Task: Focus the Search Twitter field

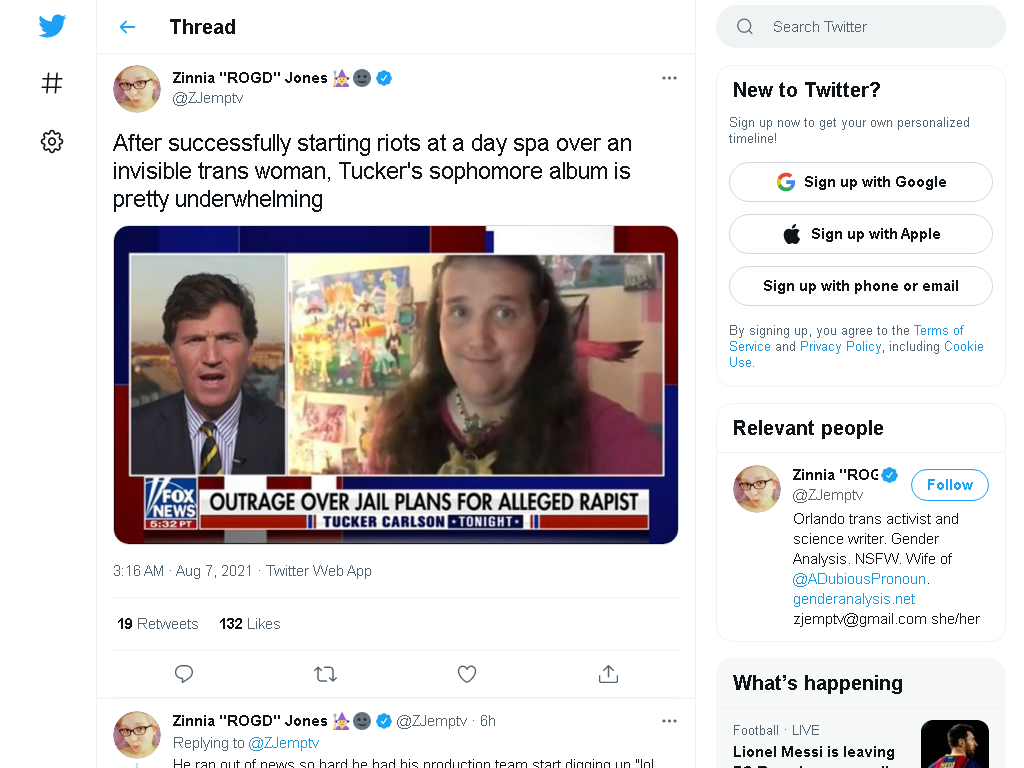Action: [x=861, y=27]
